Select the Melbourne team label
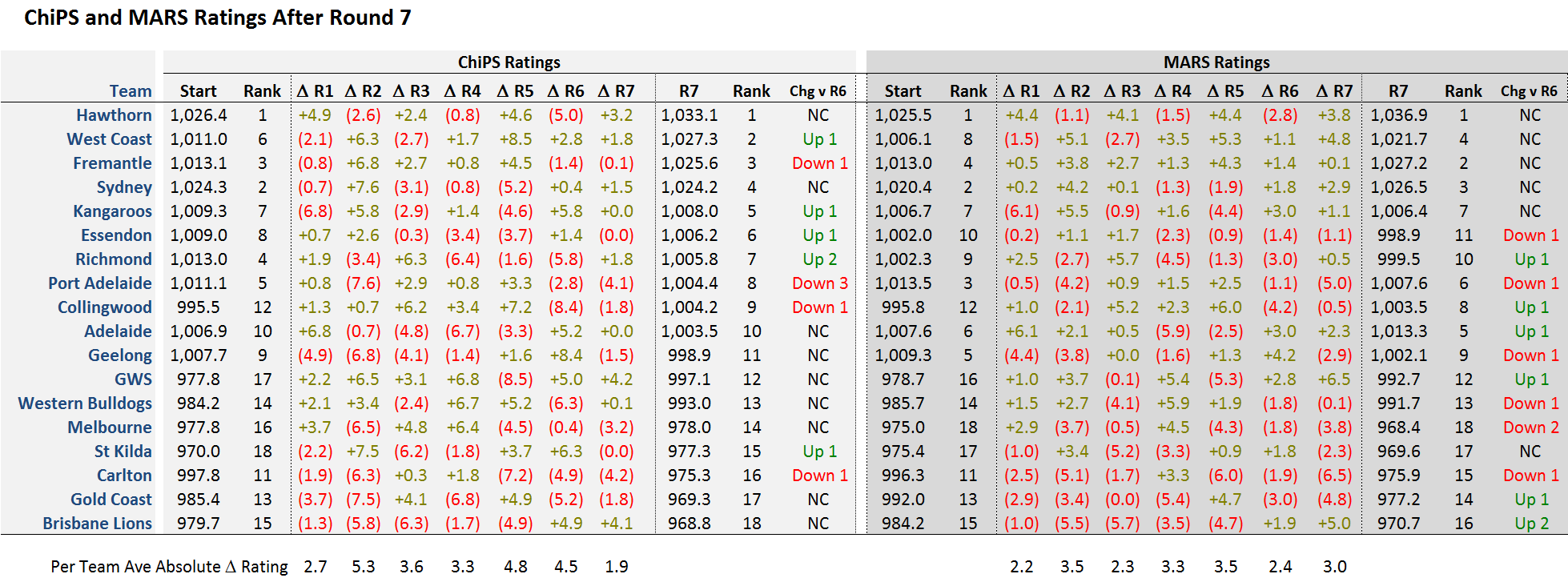 coord(110,427)
